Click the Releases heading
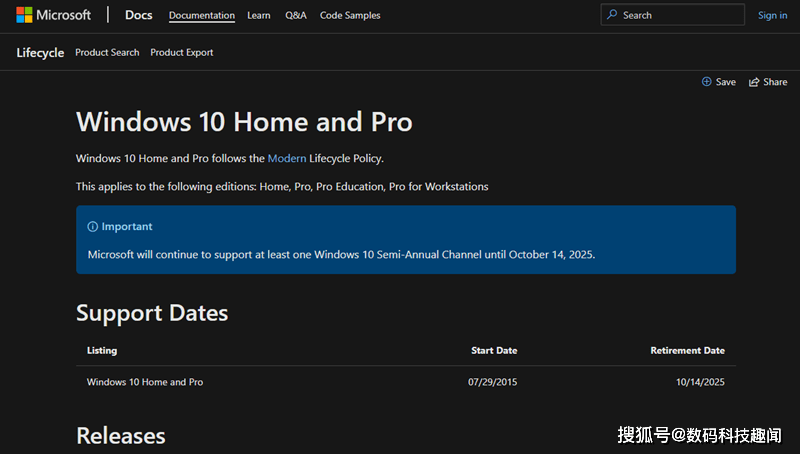 point(120,436)
